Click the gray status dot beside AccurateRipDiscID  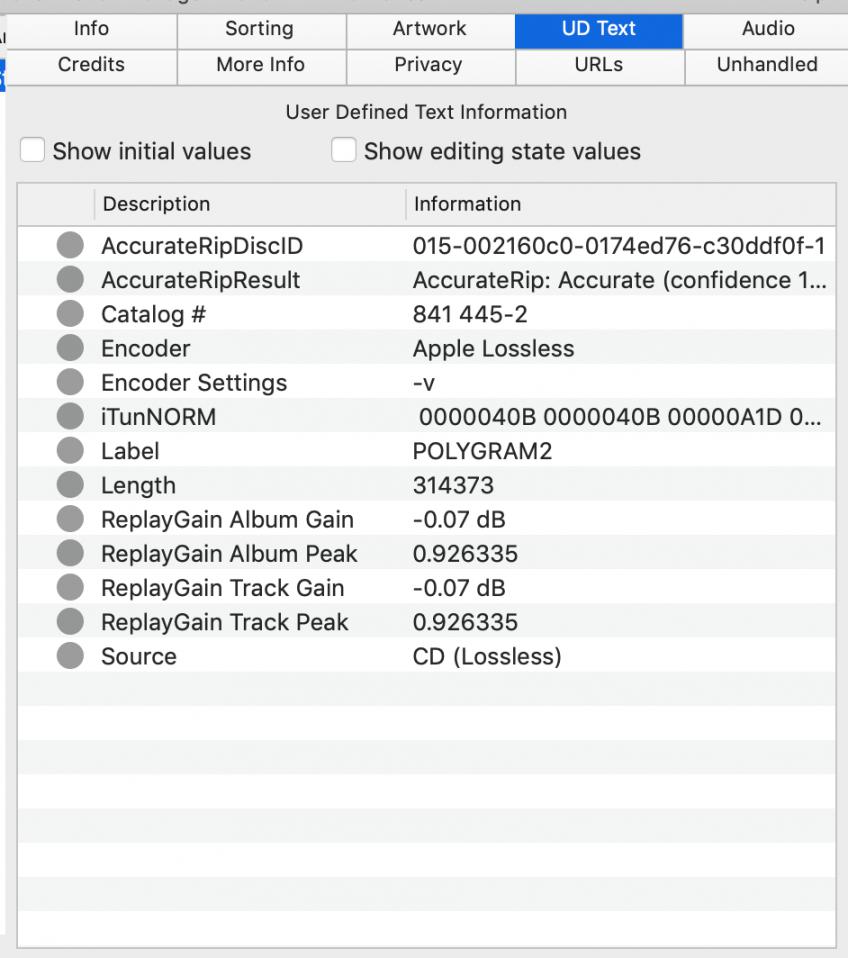coord(69,246)
